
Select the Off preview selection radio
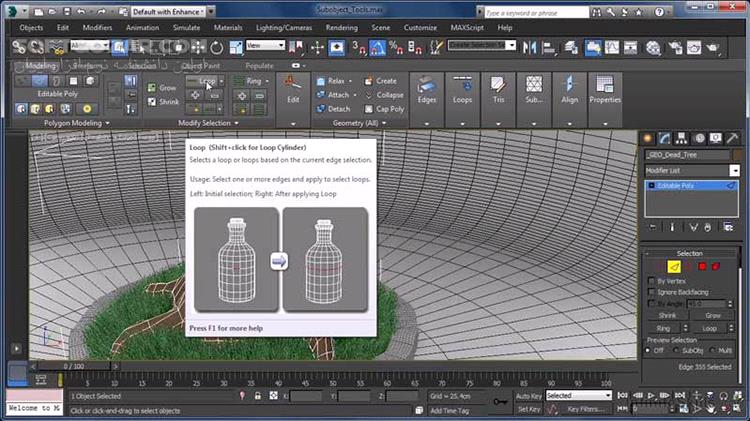648,350
